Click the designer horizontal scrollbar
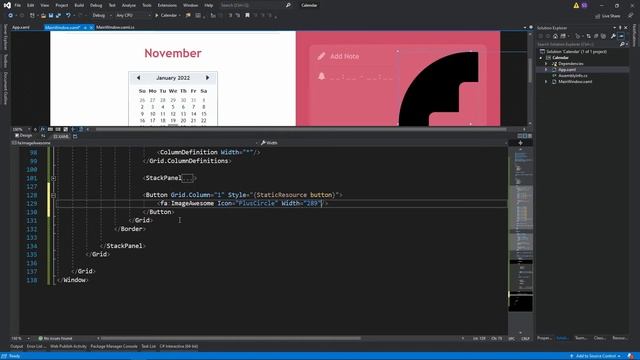Viewport: 640px width, 360px height. pyautogui.click(x=301, y=129)
